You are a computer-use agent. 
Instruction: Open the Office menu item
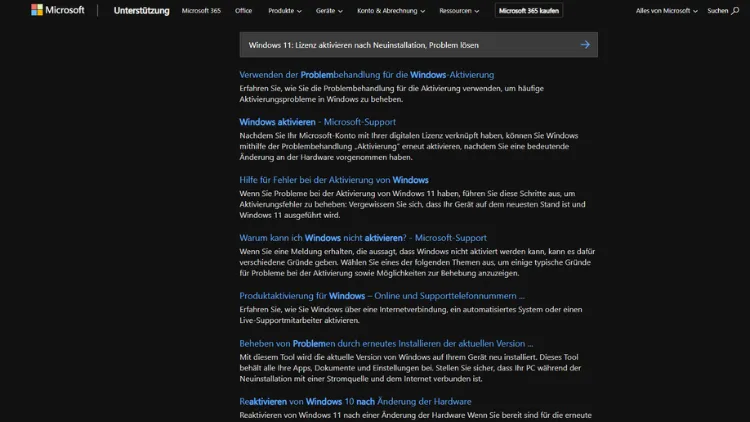[x=243, y=11]
